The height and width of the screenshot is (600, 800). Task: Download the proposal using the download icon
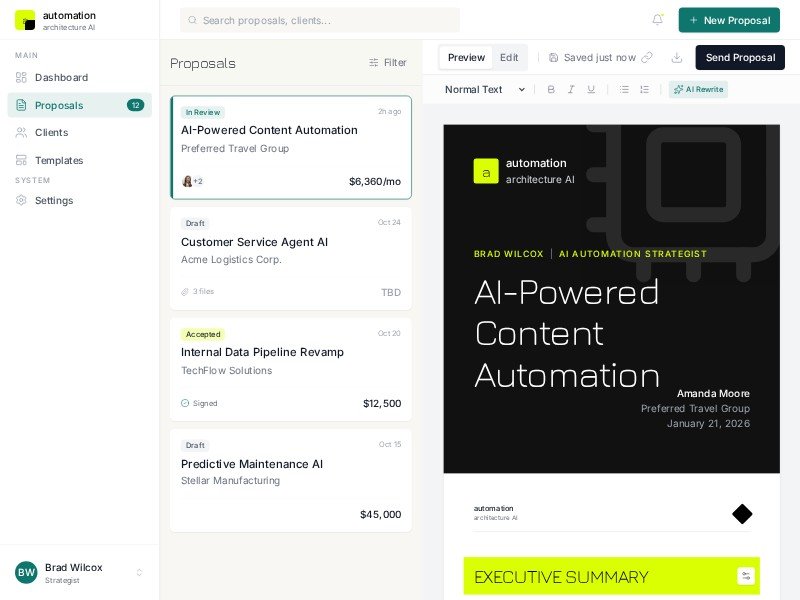(677, 58)
